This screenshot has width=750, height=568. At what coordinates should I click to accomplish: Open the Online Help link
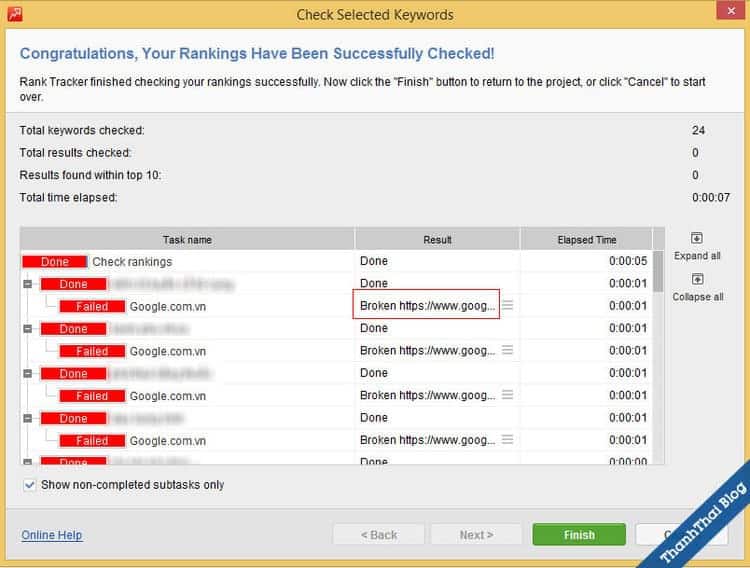pyautogui.click(x=52, y=535)
